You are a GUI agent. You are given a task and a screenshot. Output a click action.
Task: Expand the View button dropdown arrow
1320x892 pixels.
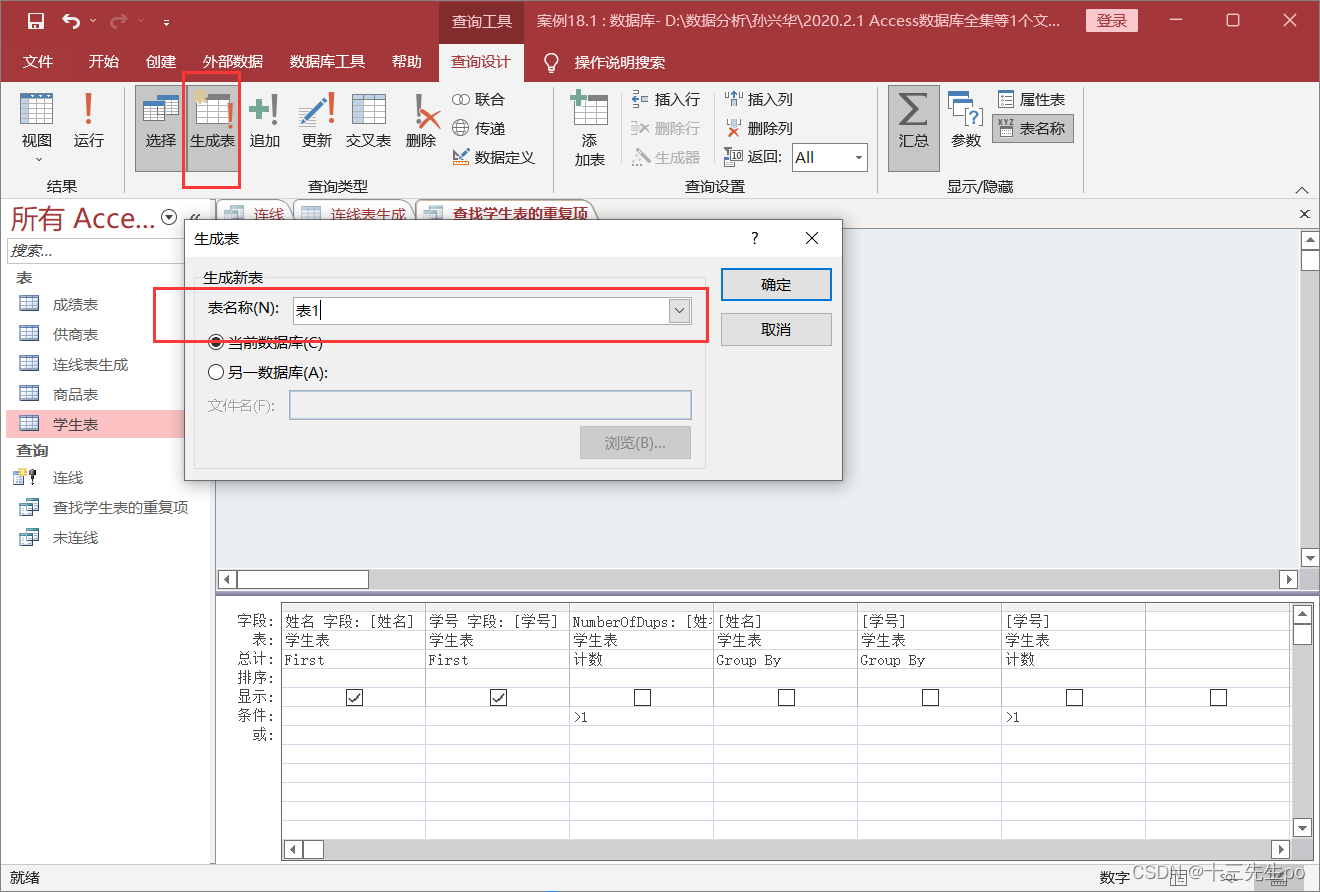(39, 159)
